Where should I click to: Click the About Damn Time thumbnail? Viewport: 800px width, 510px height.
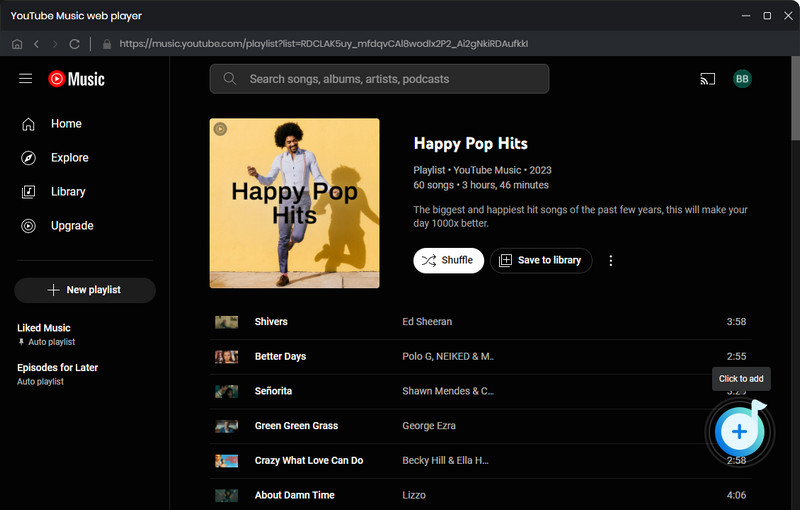(x=227, y=495)
